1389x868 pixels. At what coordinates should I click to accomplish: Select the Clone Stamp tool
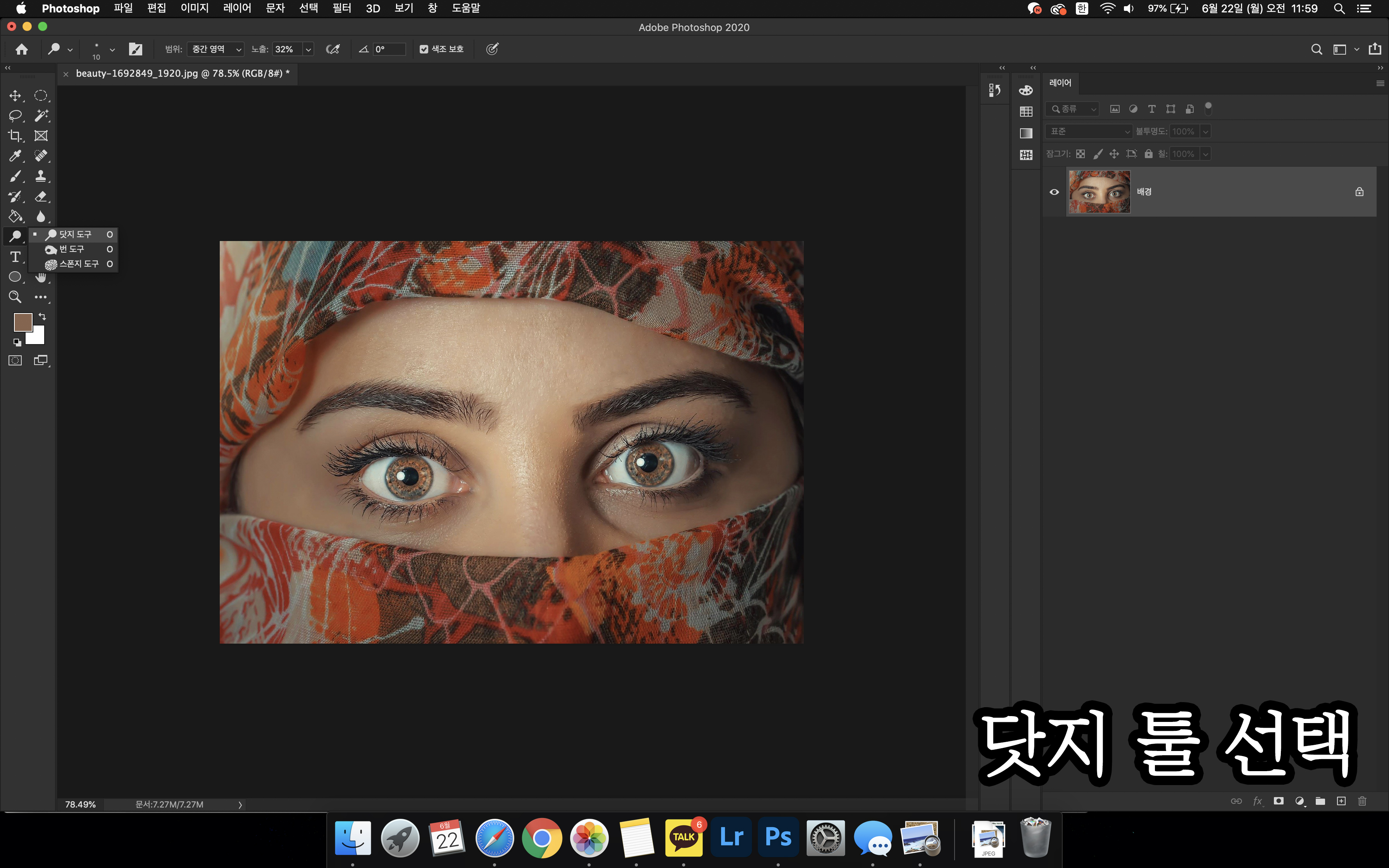click(x=41, y=176)
